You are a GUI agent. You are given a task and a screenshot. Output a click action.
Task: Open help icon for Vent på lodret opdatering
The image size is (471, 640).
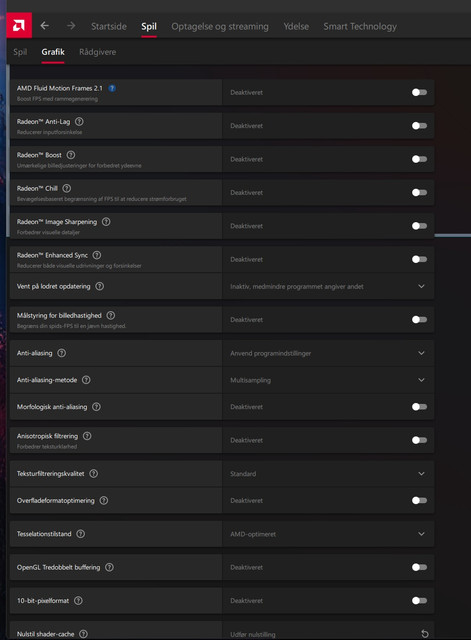(100, 286)
